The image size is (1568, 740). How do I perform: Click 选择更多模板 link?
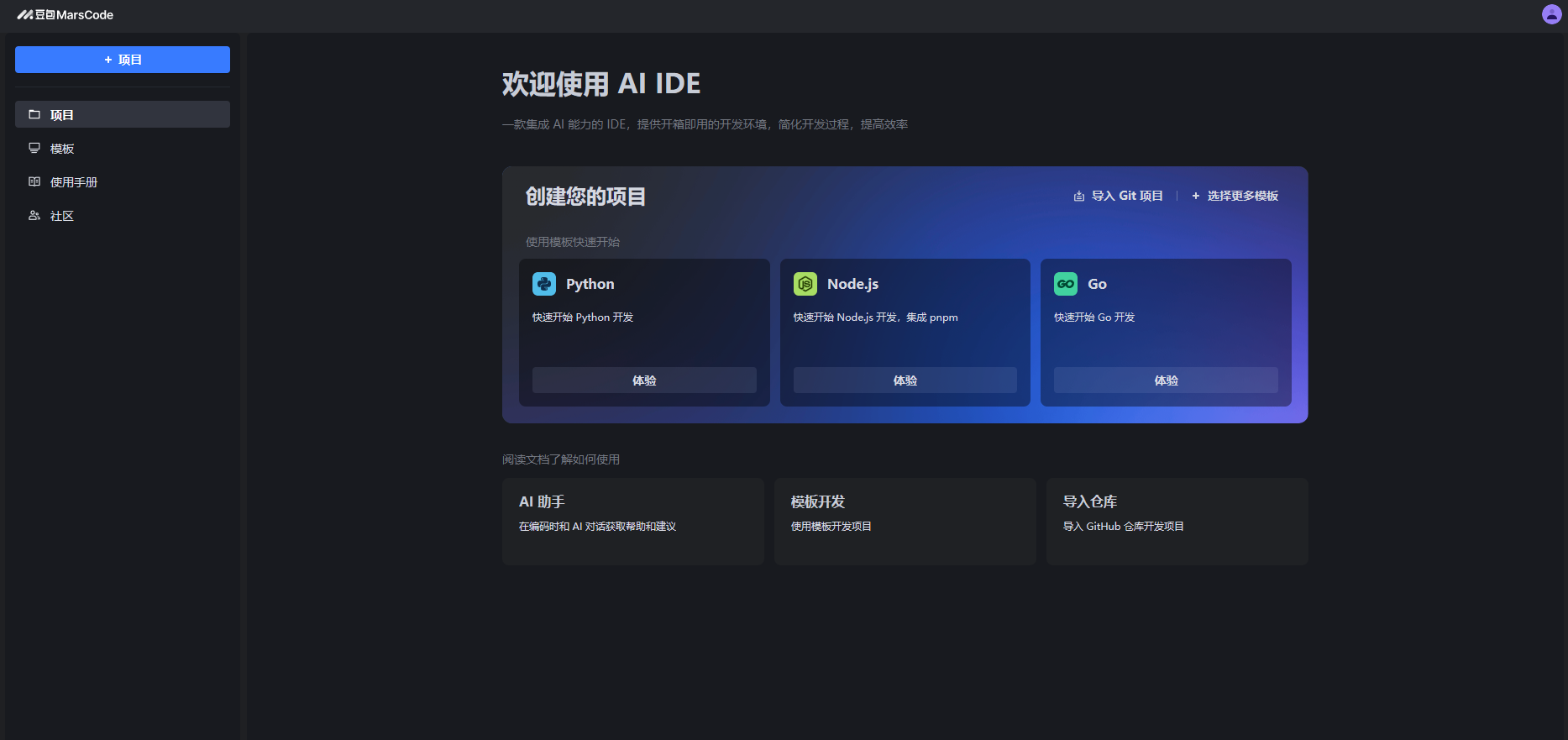(x=1235, y=196)
